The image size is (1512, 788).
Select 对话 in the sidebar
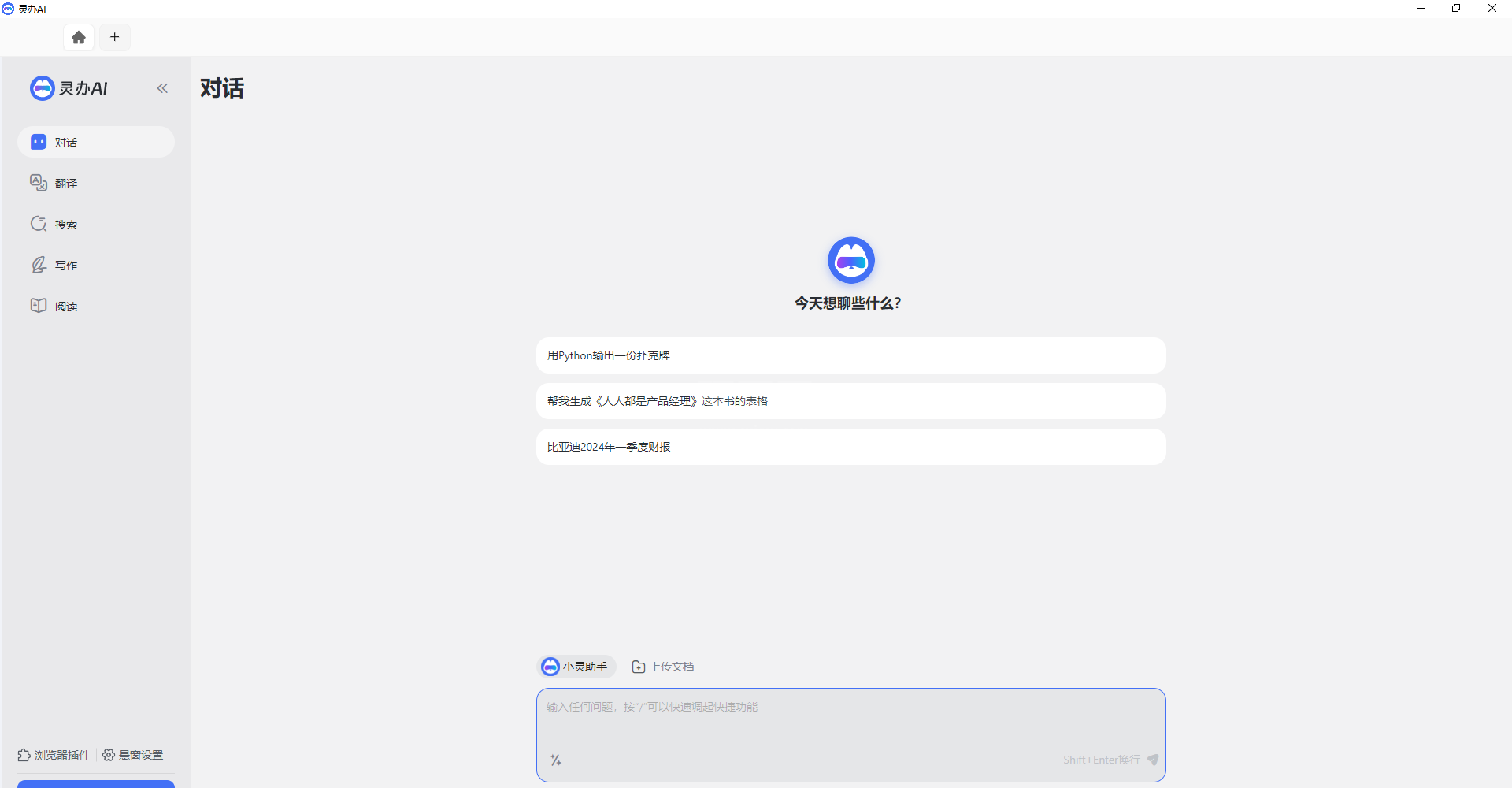(96, 142)
